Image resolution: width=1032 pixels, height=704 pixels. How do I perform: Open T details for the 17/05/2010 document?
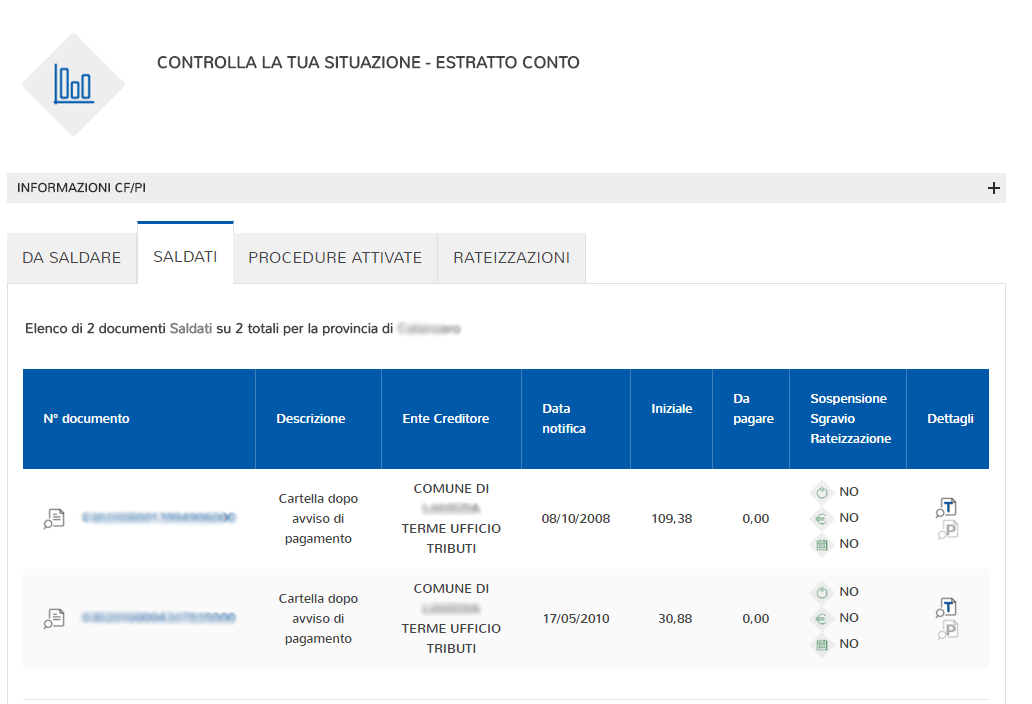click(948, 608)
